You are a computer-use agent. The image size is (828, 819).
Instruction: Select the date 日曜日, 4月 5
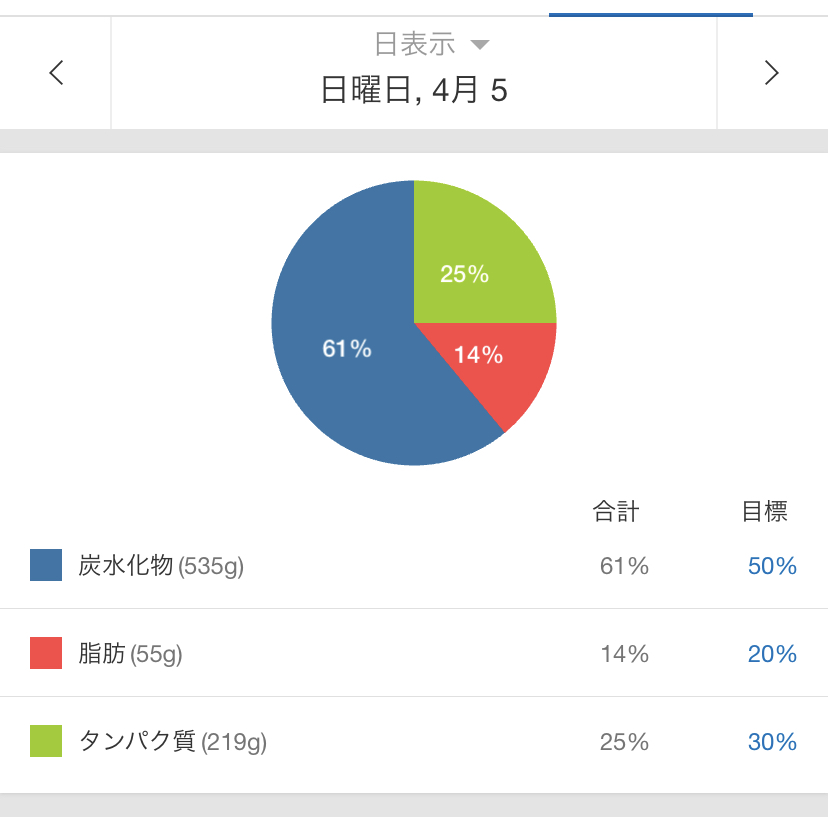pos(414,90)
